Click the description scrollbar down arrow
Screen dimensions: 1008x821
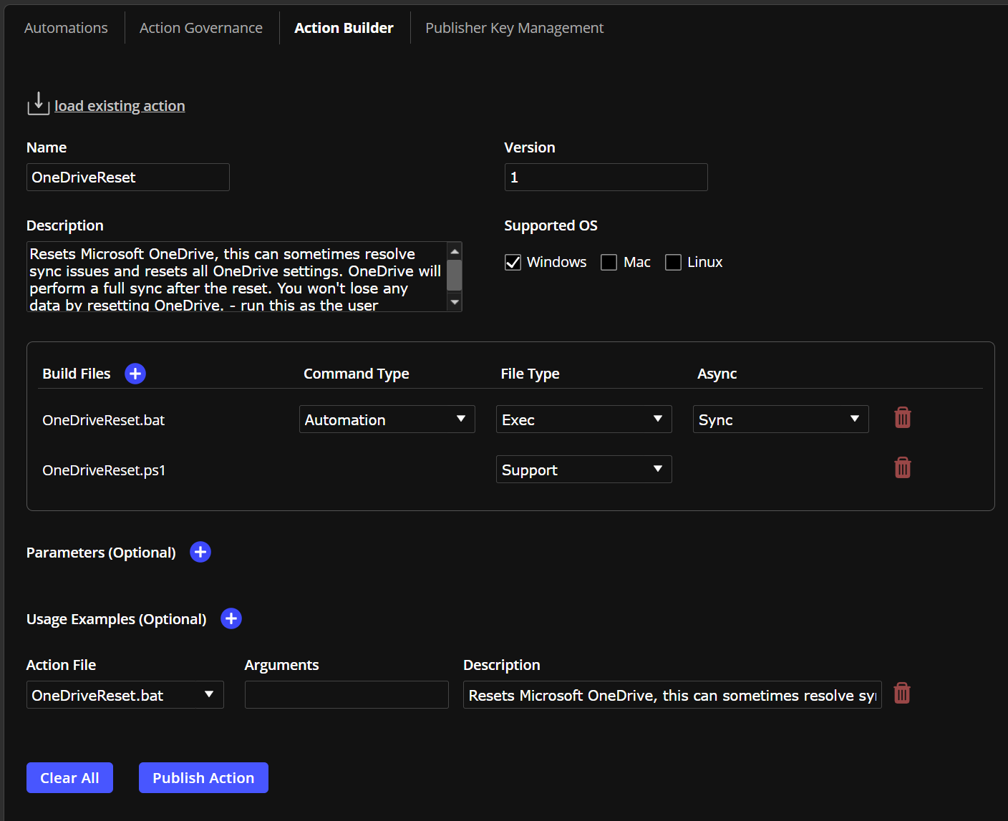pyautogui.click(x=454, y=302)
